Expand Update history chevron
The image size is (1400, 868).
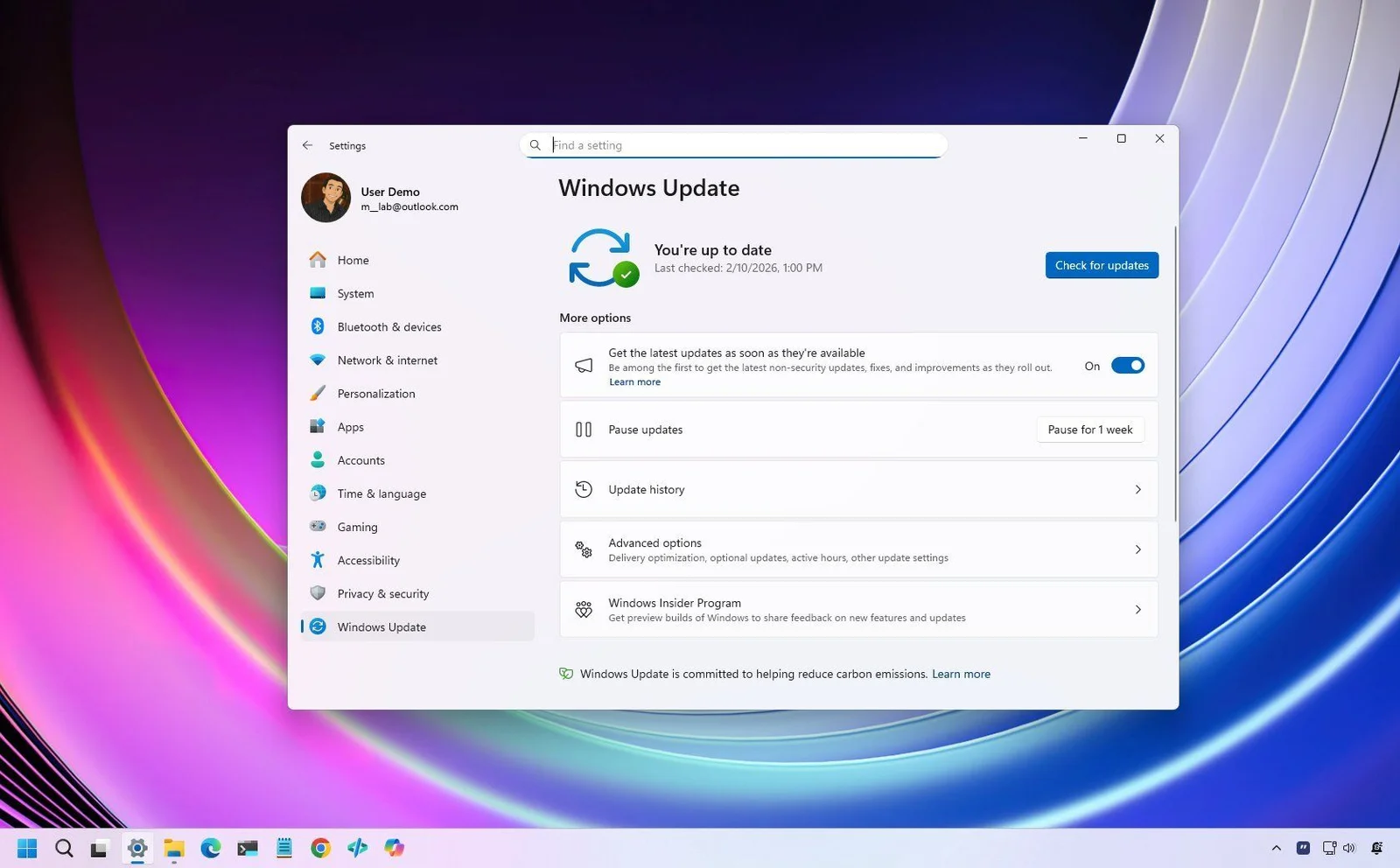(x=1137, y=490)
